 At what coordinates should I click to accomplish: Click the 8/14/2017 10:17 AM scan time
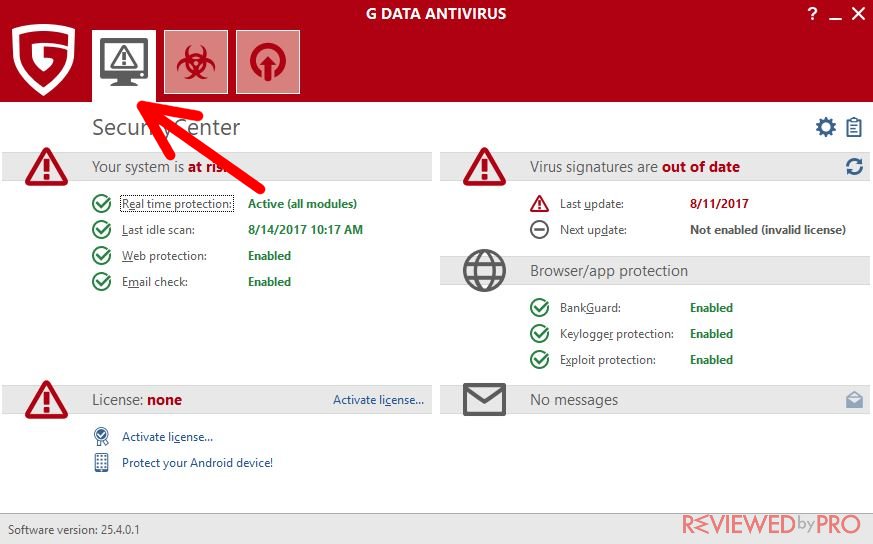pos(305,229)
